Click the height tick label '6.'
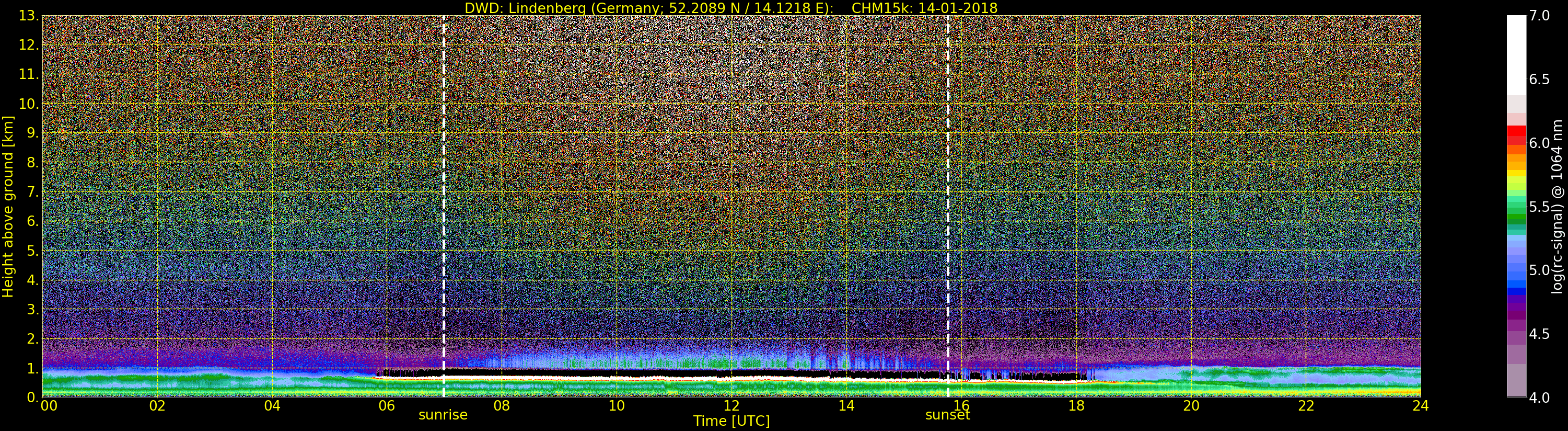Image resolution: width=1568 pixels, height=431 pixels. [x=32, y=221]
